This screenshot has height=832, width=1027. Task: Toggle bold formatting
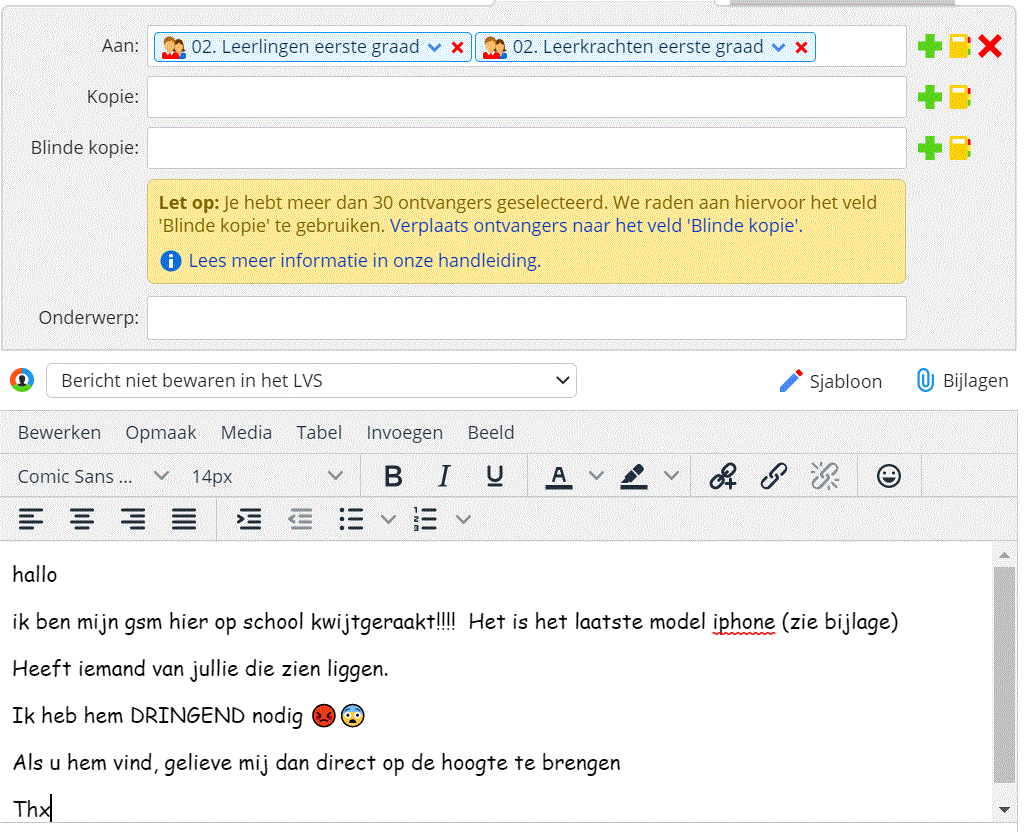(393, 477)
